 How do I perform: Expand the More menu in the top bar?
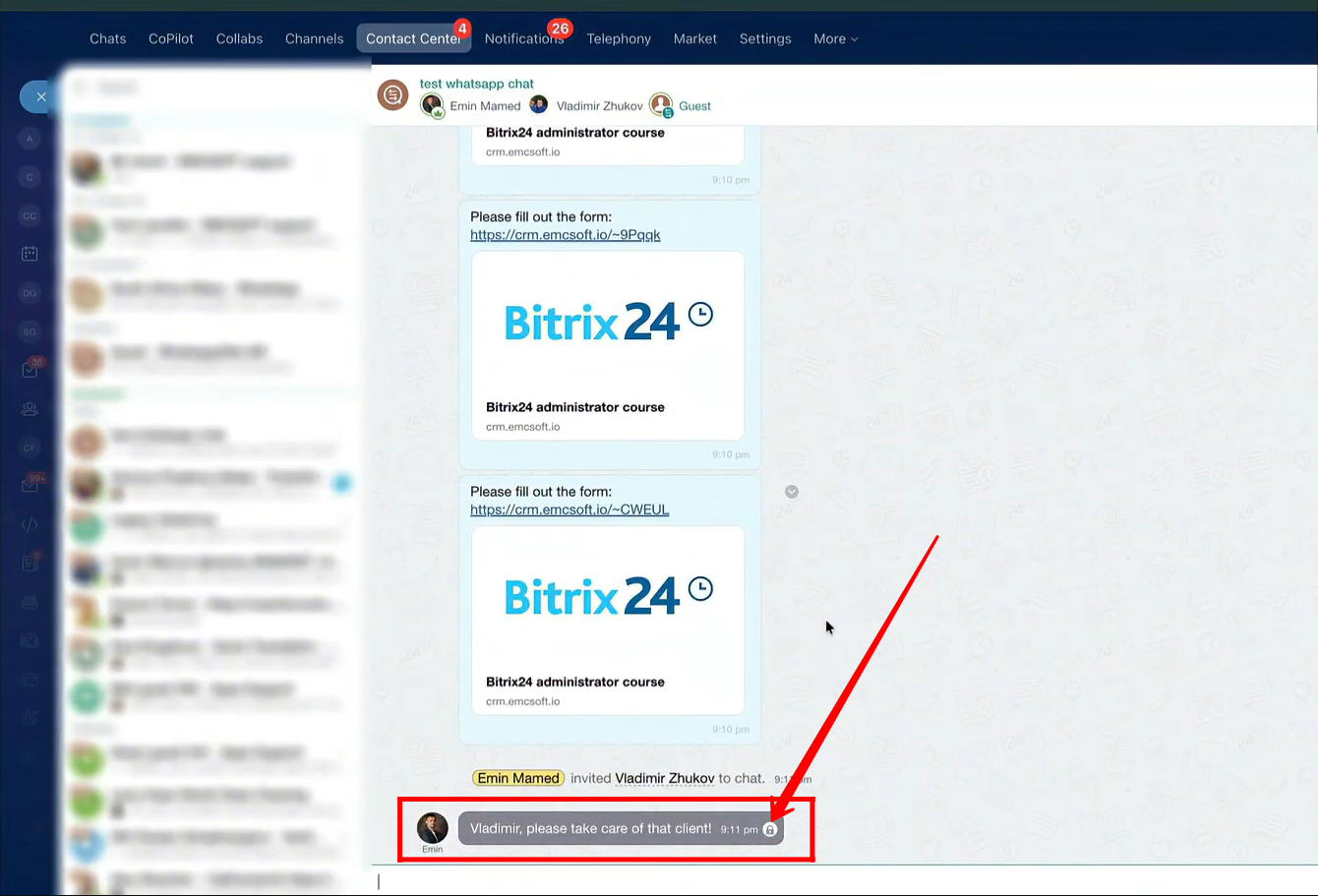[835, 38]
